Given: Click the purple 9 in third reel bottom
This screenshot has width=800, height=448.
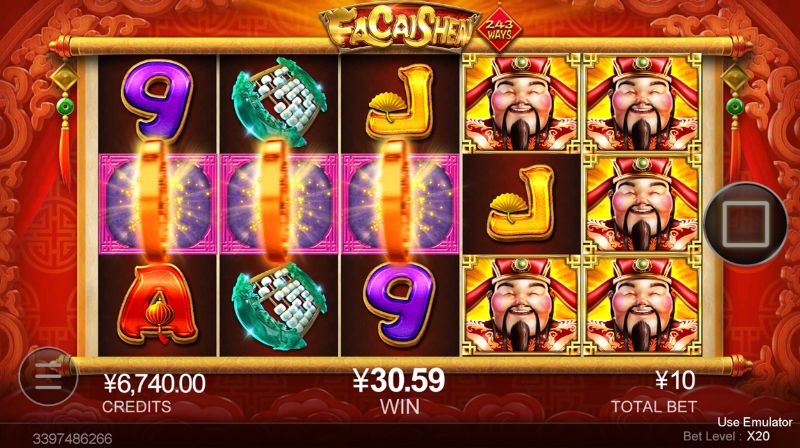Looking at the screenshot, I should [399, 305].
